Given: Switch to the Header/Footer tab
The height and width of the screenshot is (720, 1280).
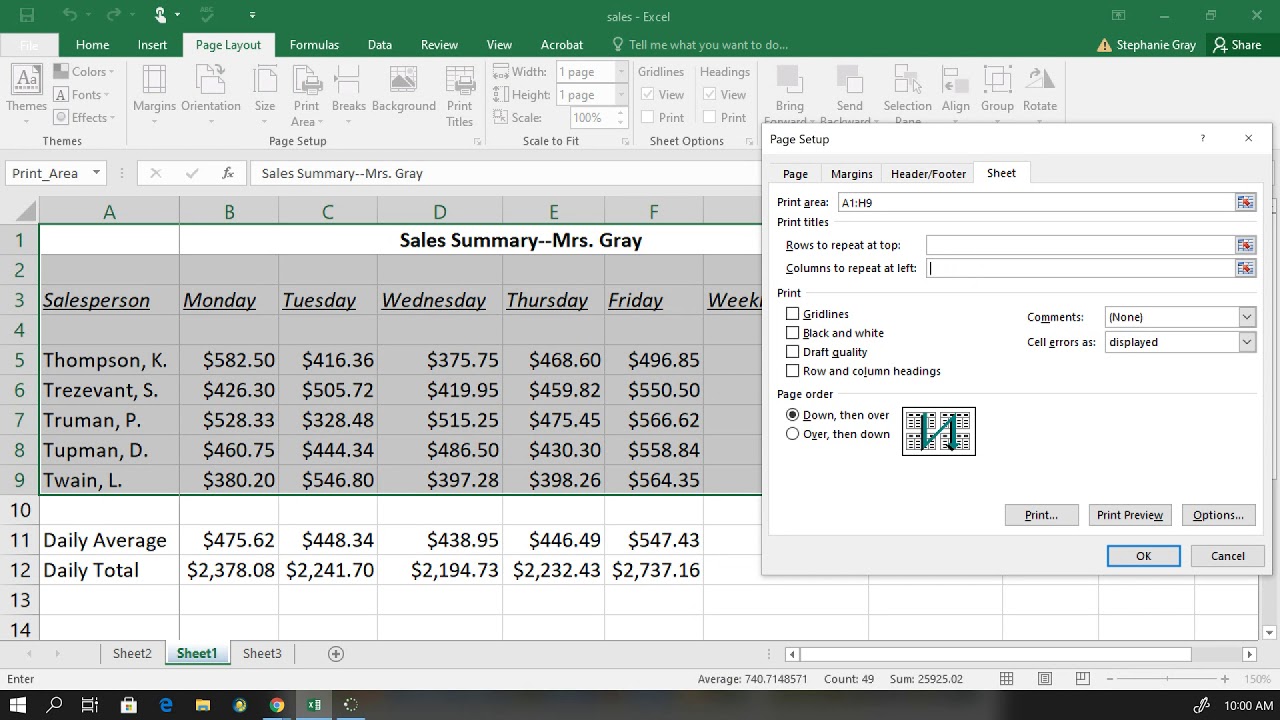Looking at the screenshot, I should (928, 174).
